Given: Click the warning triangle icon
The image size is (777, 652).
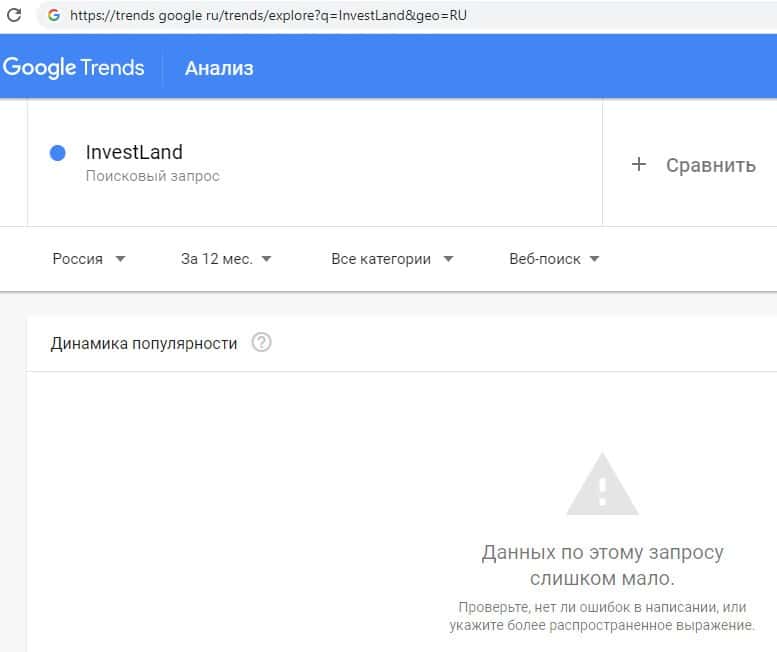Looking at the screenshot, I should (x=602, y=485).
